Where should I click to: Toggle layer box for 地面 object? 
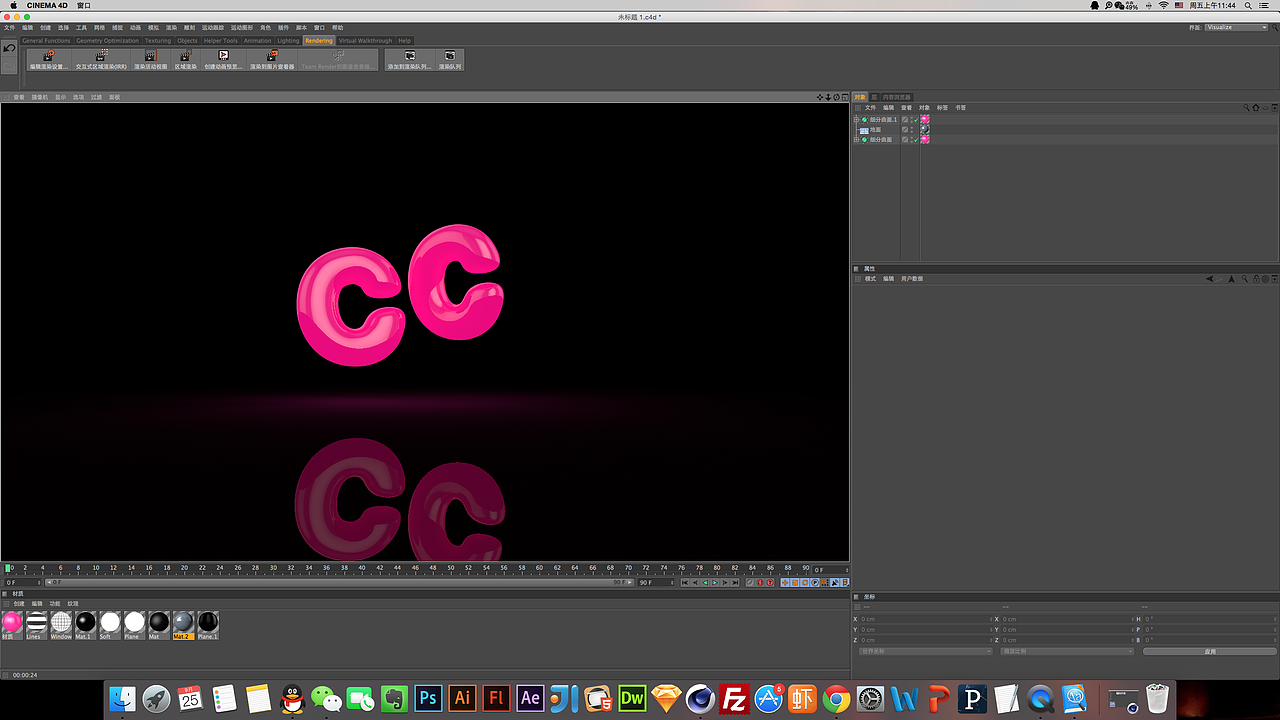tap(905, 129)
